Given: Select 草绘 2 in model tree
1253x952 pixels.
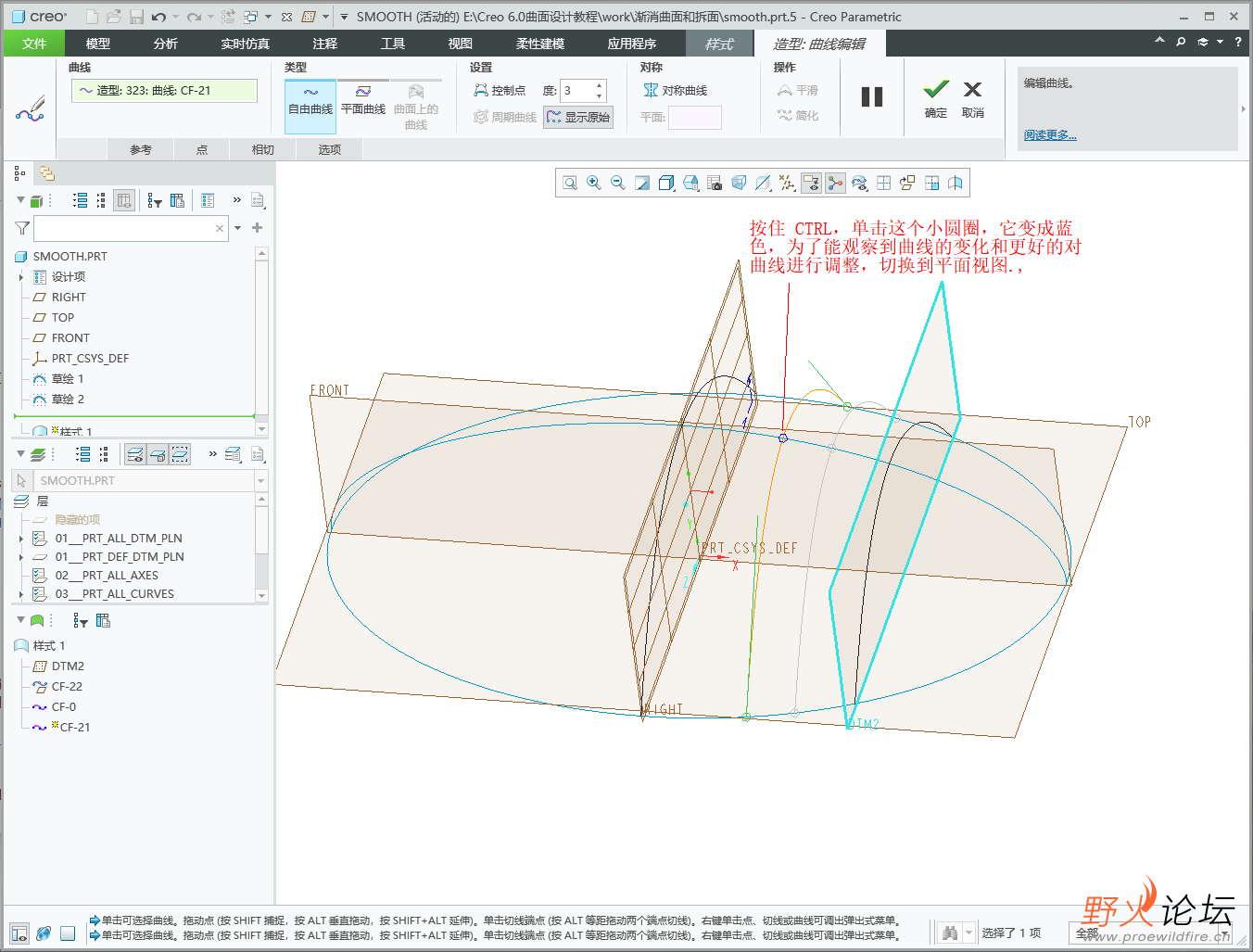Looking at the screenshot, I should coord(68,400).
